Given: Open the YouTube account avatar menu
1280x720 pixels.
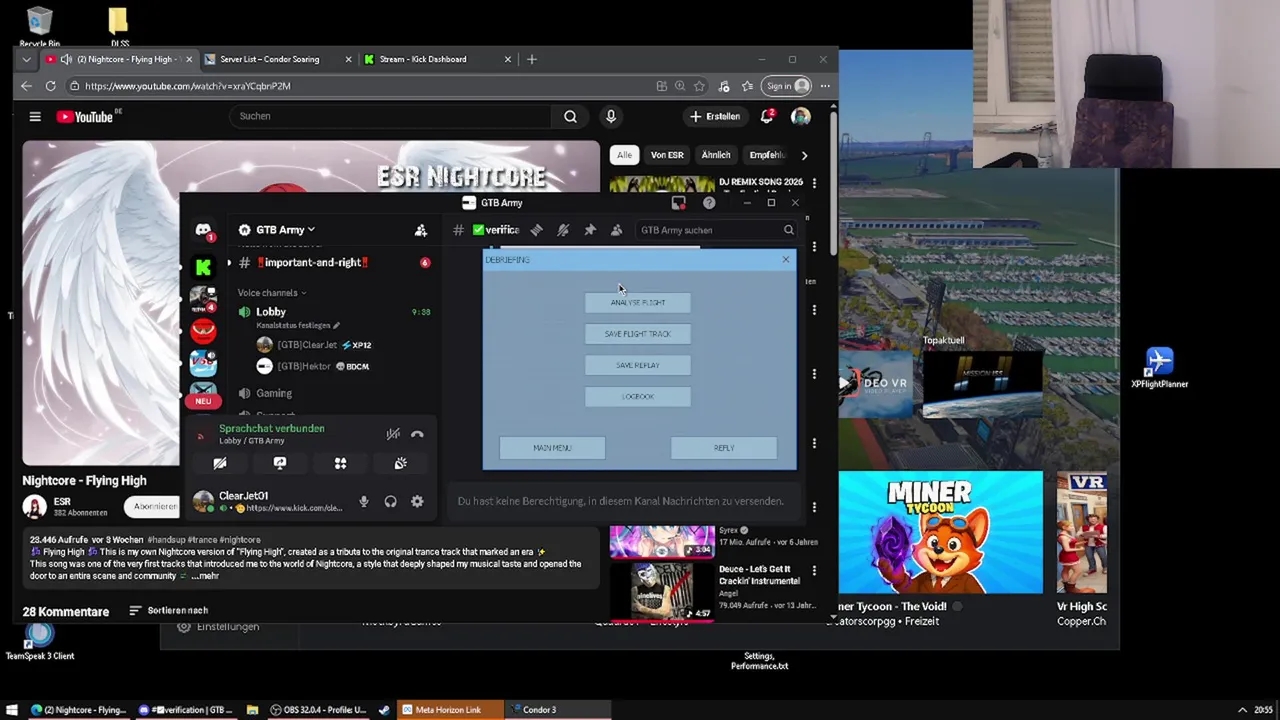Looking at the screenshot, I should (x=800, y=117).
